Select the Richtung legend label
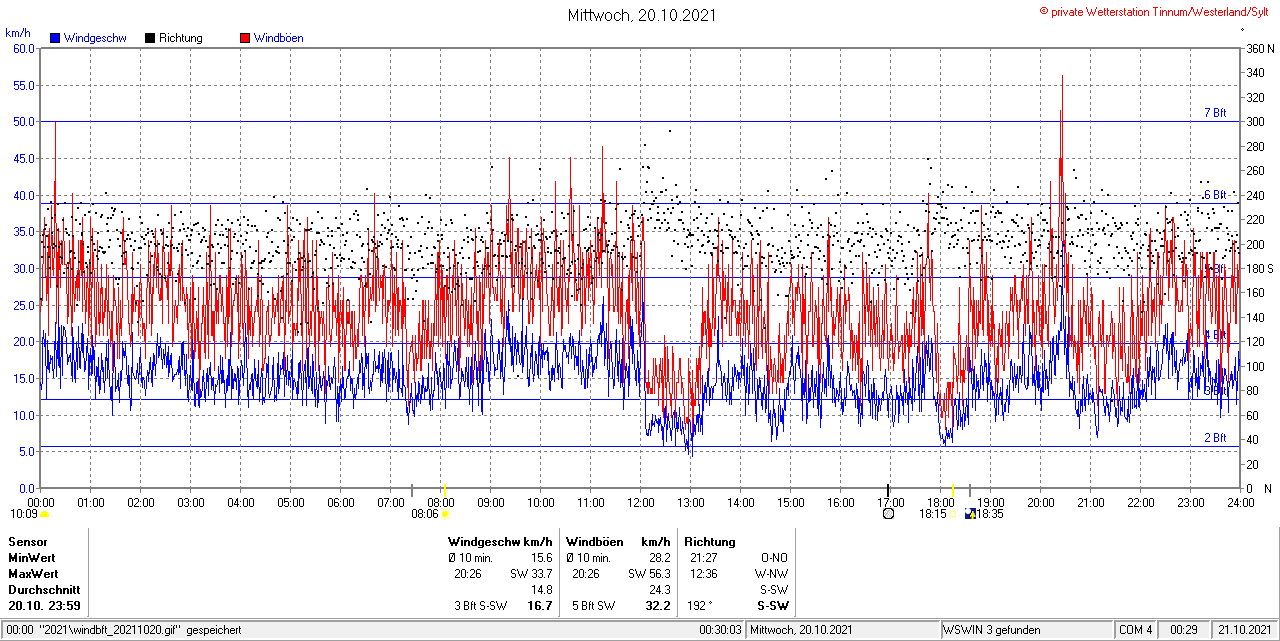The height and width of the screenshot is (641, 1280). (x=181, y=38)
